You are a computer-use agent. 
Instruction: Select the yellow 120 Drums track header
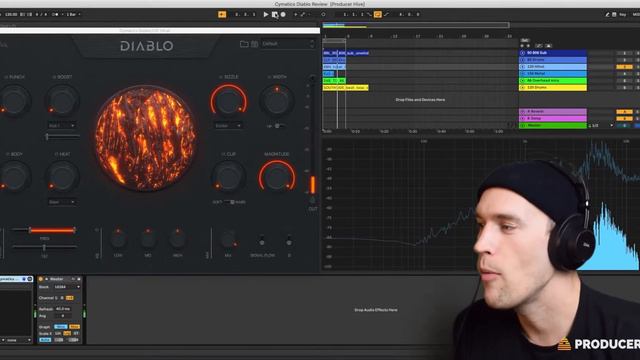pyautogui.click(x=553, y=87)
